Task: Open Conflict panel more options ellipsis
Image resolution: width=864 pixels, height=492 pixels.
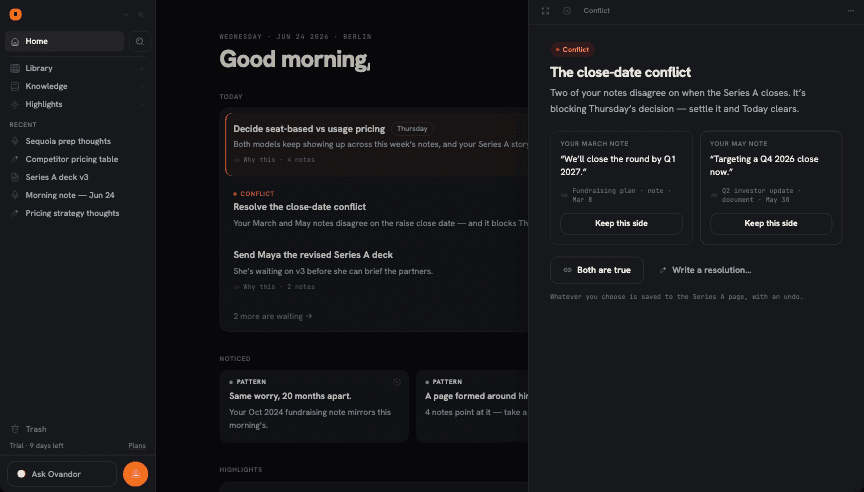Action: pos(851,11)
